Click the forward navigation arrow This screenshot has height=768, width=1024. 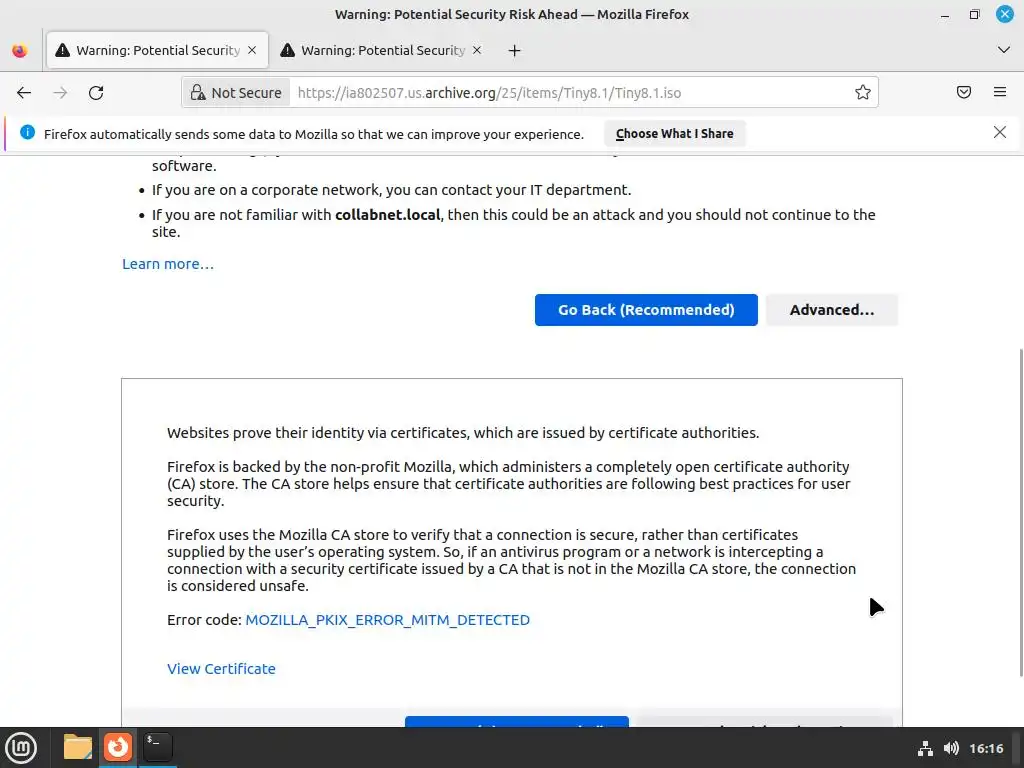point(60,93)
